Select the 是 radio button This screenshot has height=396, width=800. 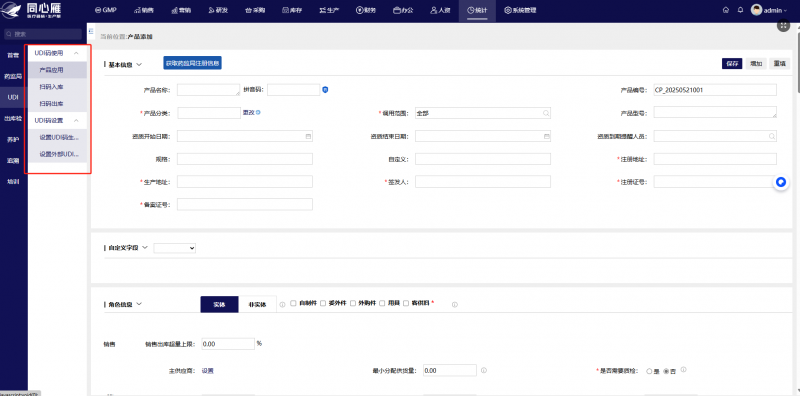[649, 372]
